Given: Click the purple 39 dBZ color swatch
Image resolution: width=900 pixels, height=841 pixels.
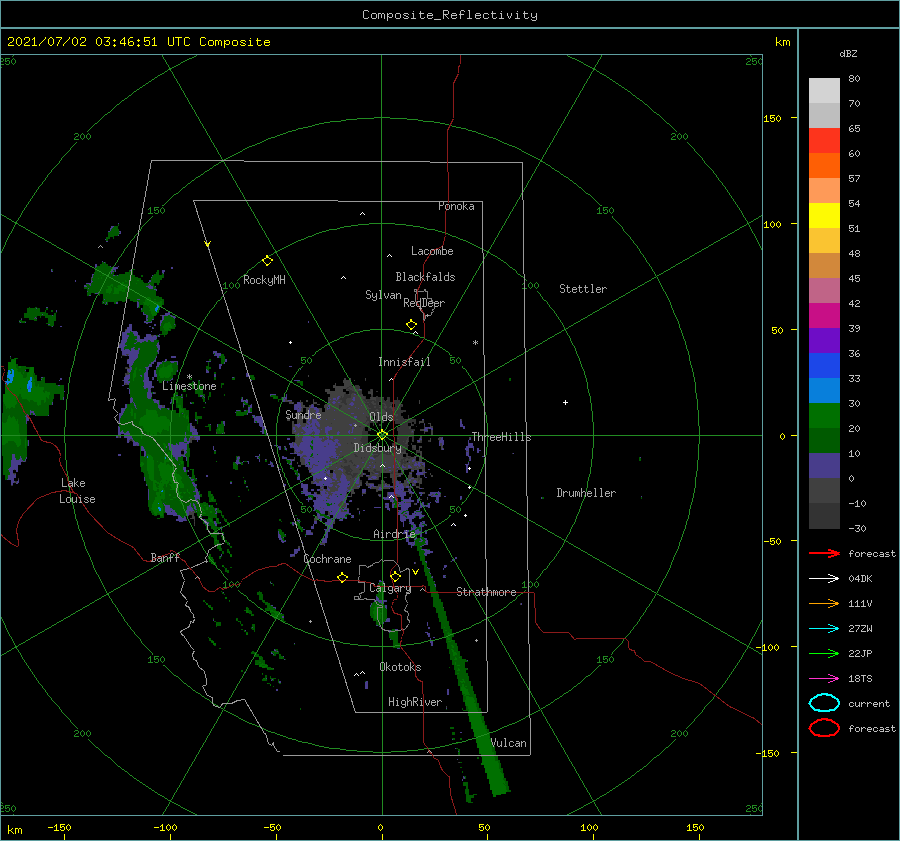Looking at the screenshot, I should point(824,340).
